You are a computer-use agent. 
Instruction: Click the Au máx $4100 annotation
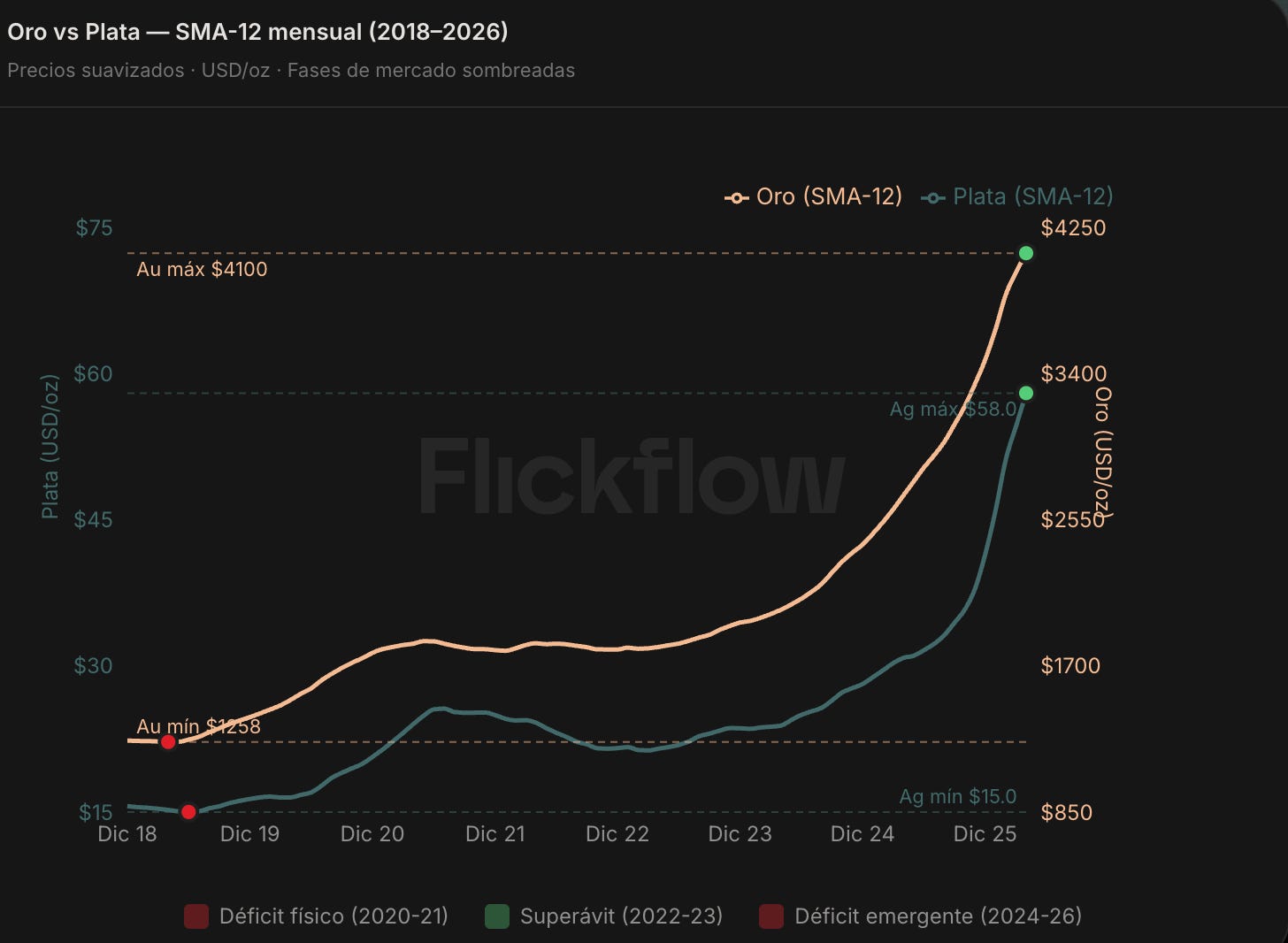click(202, 269)
